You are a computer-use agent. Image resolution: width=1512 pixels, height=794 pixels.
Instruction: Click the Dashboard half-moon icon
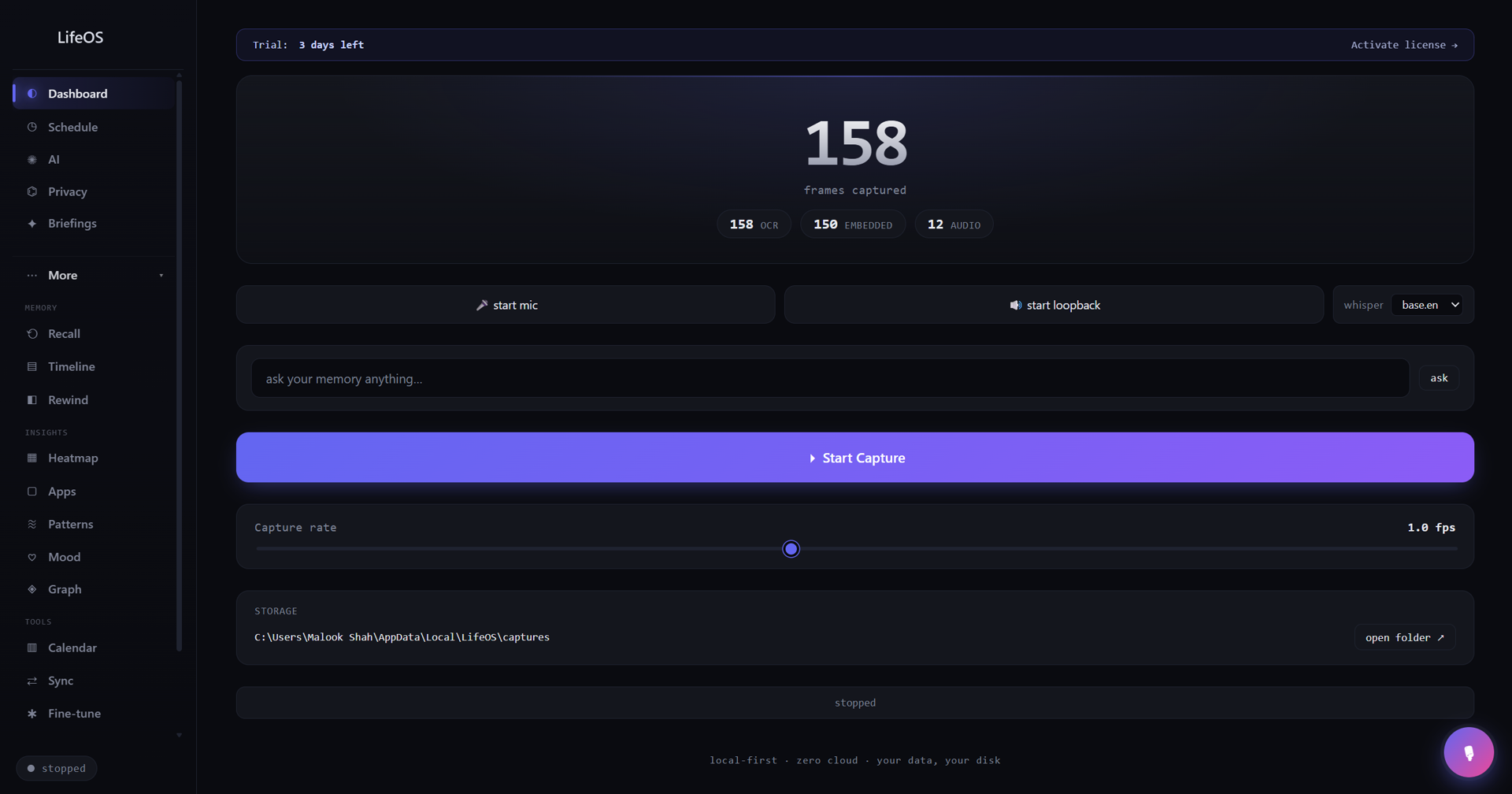[32, 94]
